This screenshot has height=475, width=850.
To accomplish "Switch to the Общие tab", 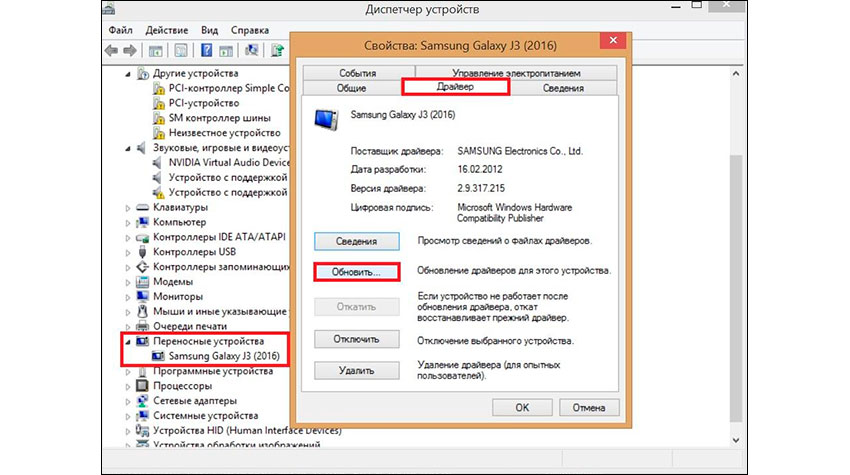I will point(351,88).
